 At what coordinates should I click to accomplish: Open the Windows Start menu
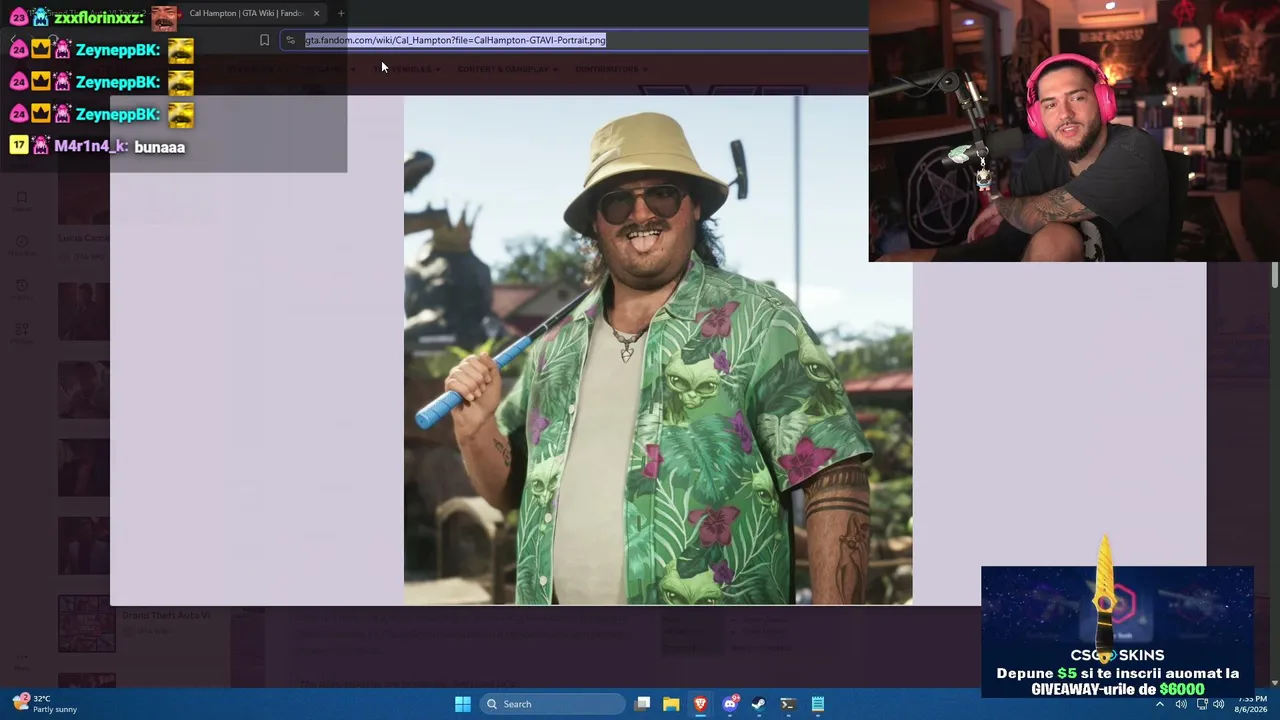pos(462,704)
